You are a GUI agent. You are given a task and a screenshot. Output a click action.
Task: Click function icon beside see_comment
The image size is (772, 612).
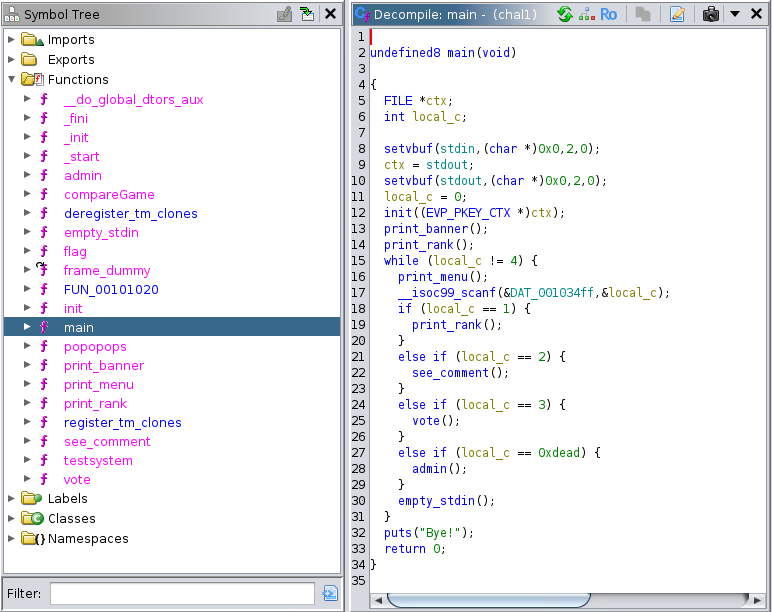tap(44, 441)
